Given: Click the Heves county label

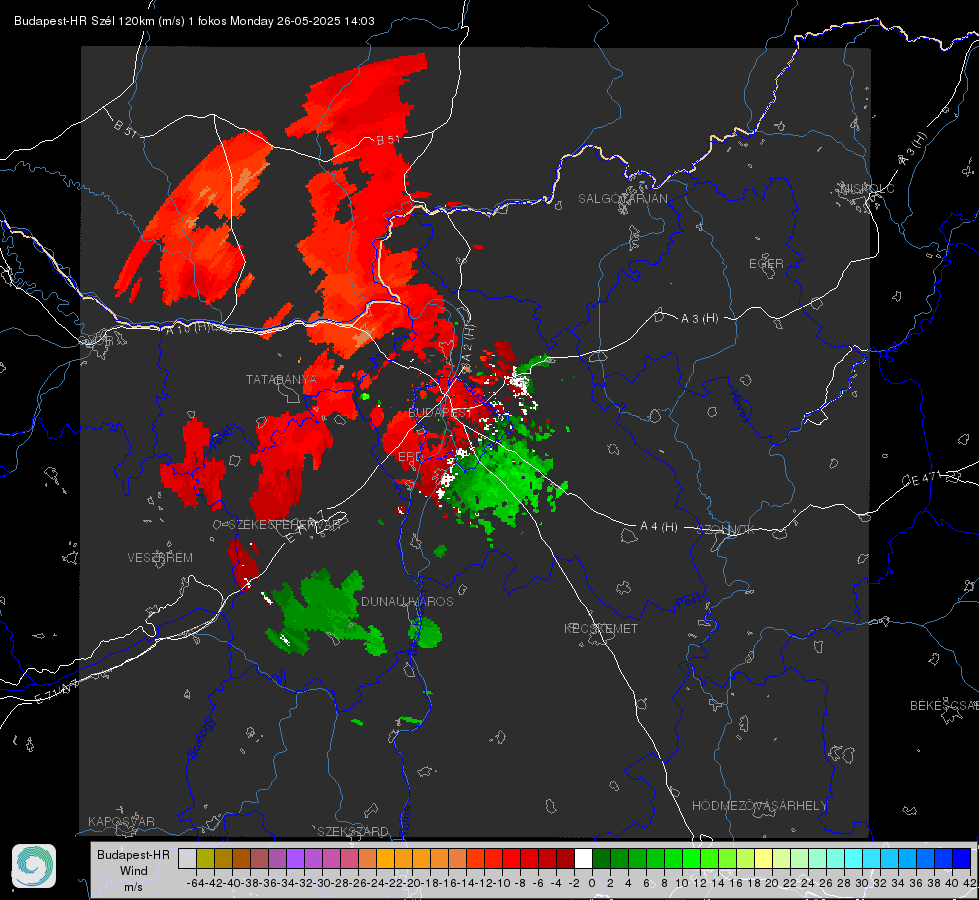Looking at the screenshot, I should [739, 405].
